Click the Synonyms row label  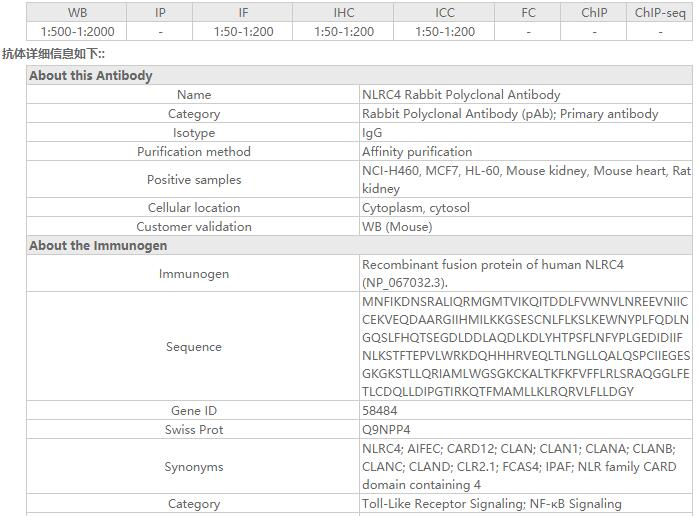[x=194, y=467]
